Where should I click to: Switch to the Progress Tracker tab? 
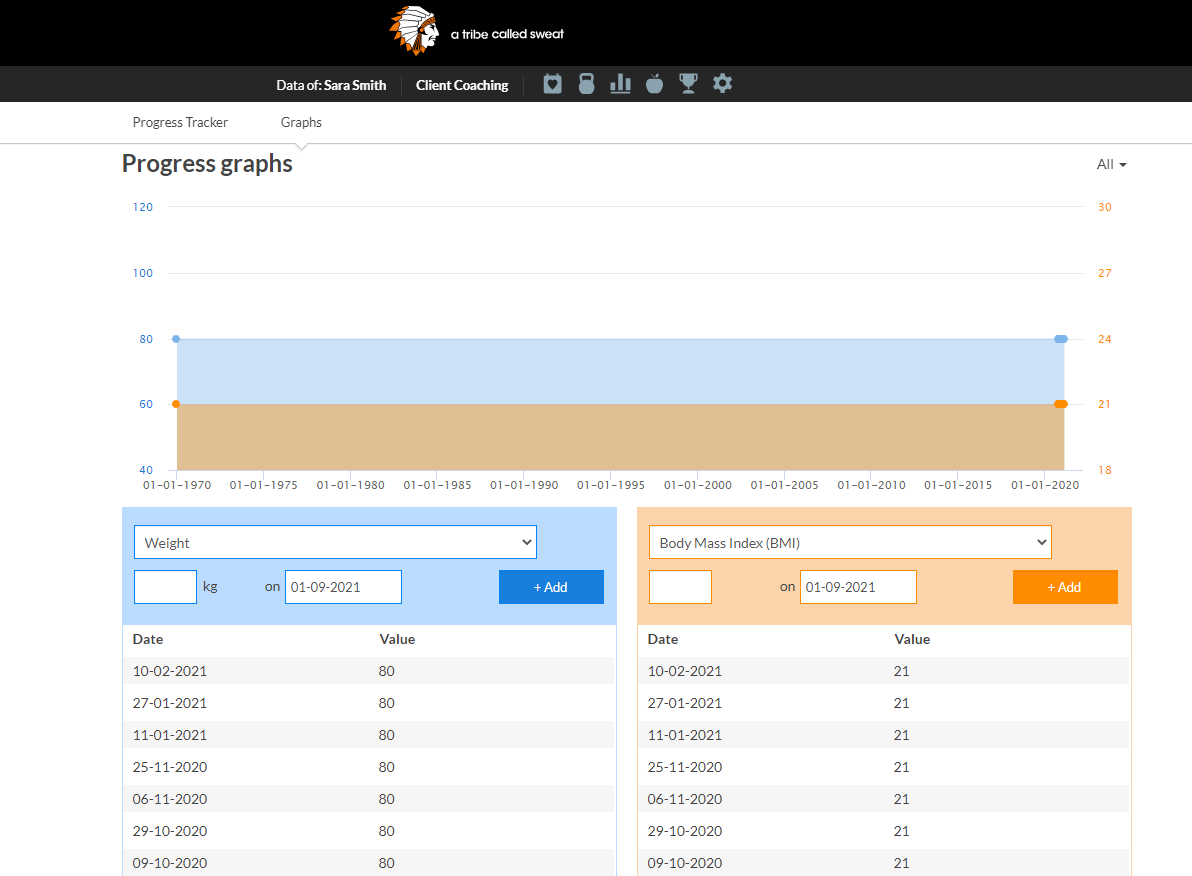click(x=180, y=122)
